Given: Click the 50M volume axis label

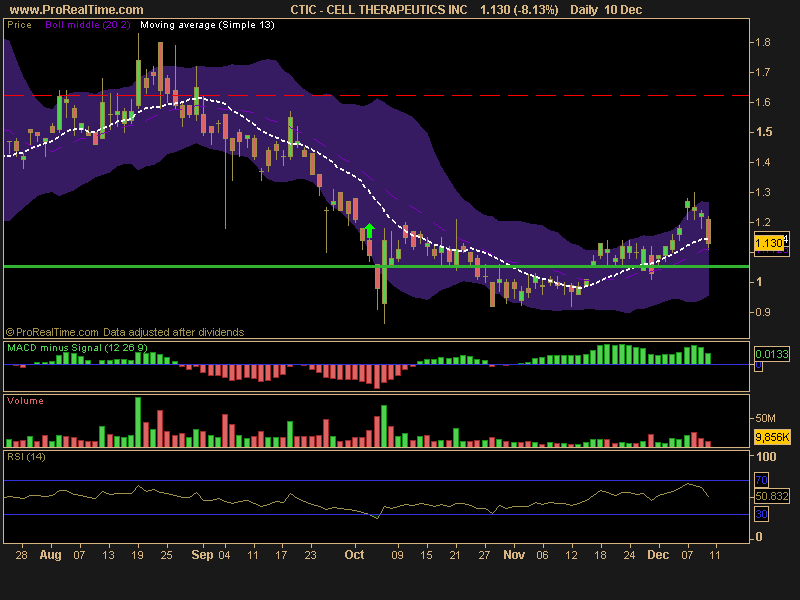Looking at the screenshot, I should coord(765,418).
